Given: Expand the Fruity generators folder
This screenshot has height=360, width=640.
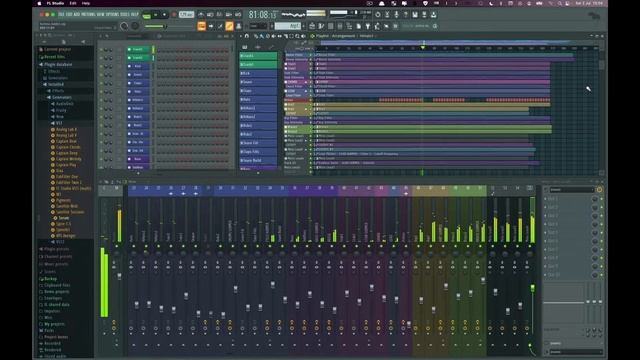Looking at the screenshot, I should (x=60, y=110).
